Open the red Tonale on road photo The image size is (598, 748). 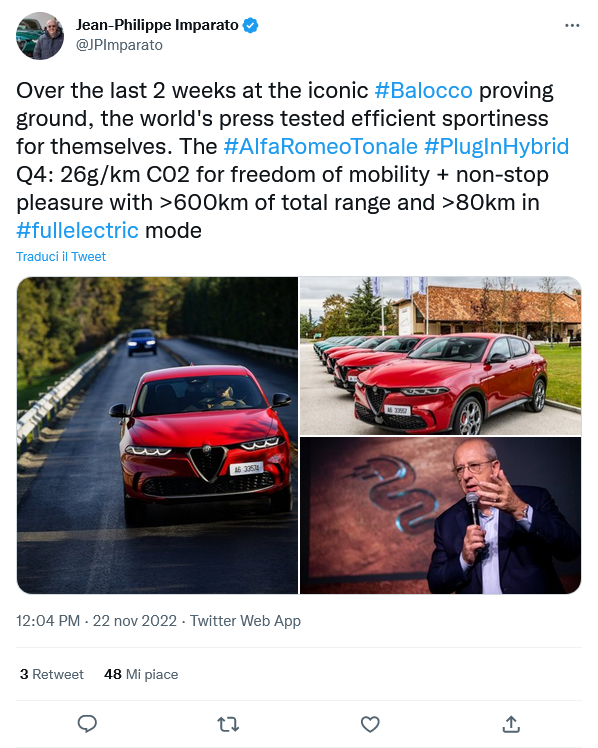point(157,436)
